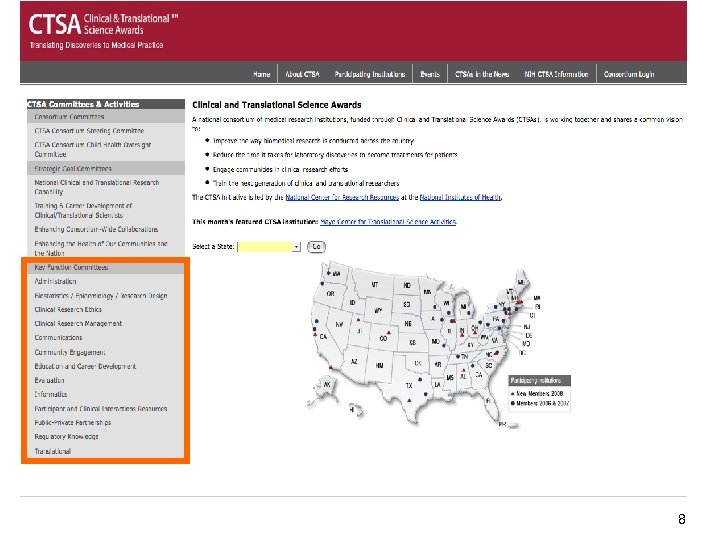Open Clinical Research Management
Viewport: 720px width, 540px height.
click(x=78, y=324)
